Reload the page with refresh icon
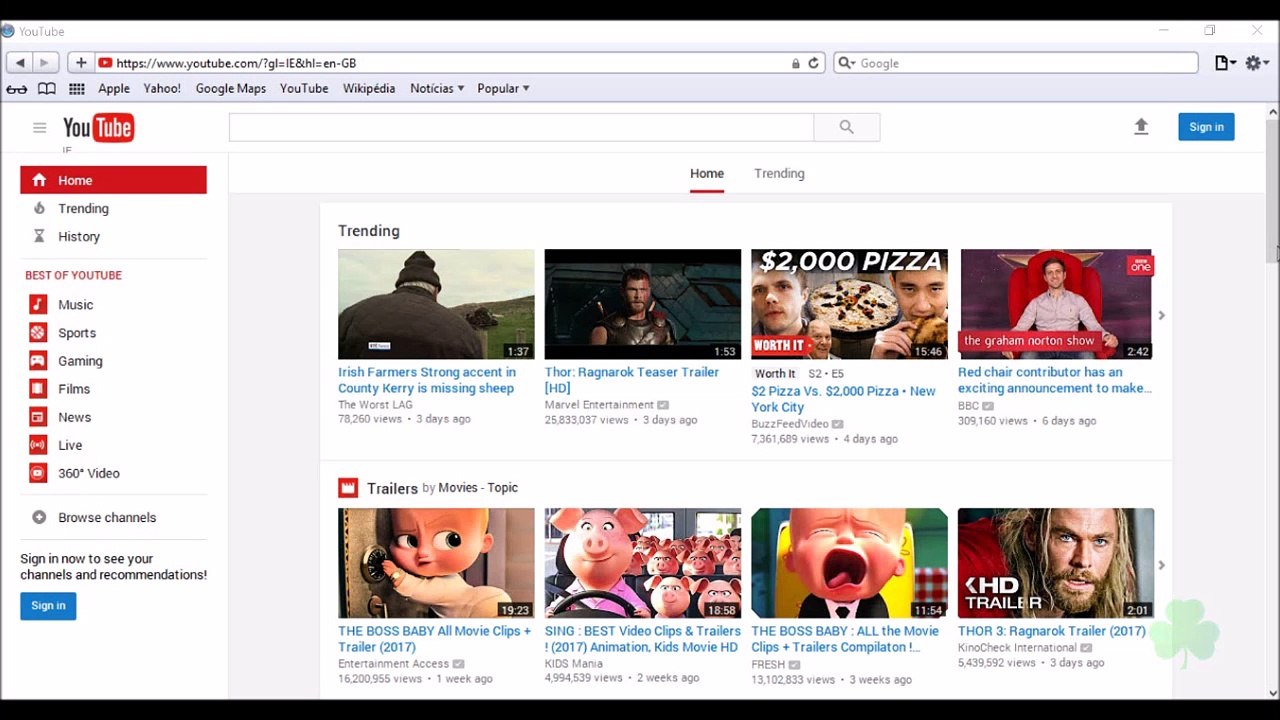 click(813, 63)
